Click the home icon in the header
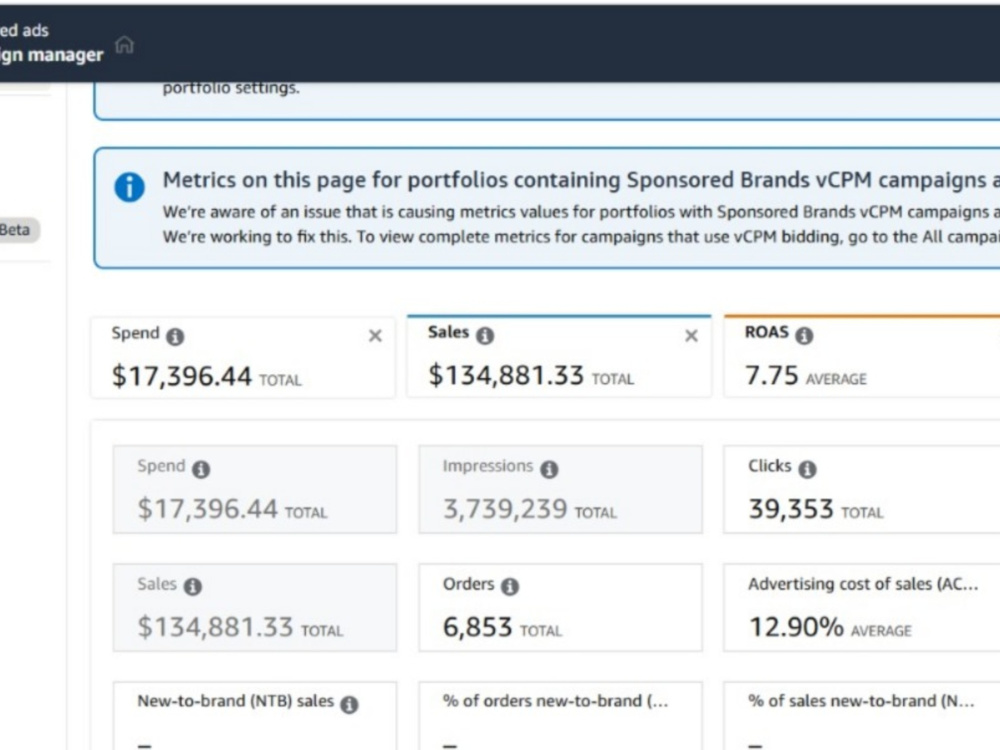 click(x=124, y=45)
